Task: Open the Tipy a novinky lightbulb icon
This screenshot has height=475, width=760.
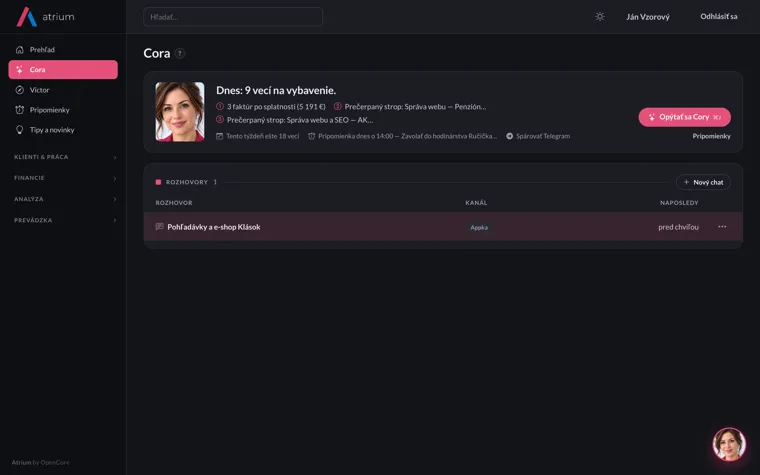Action: click(19, 130)
